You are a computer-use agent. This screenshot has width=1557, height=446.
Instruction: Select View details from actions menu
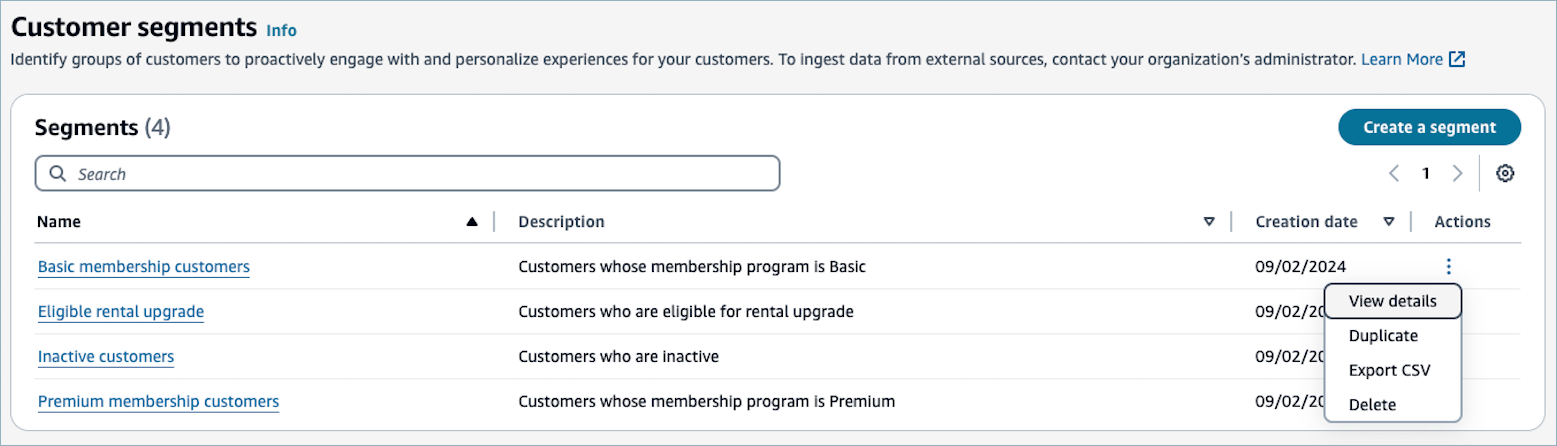pyautogui.click(x=1392, y=301)
